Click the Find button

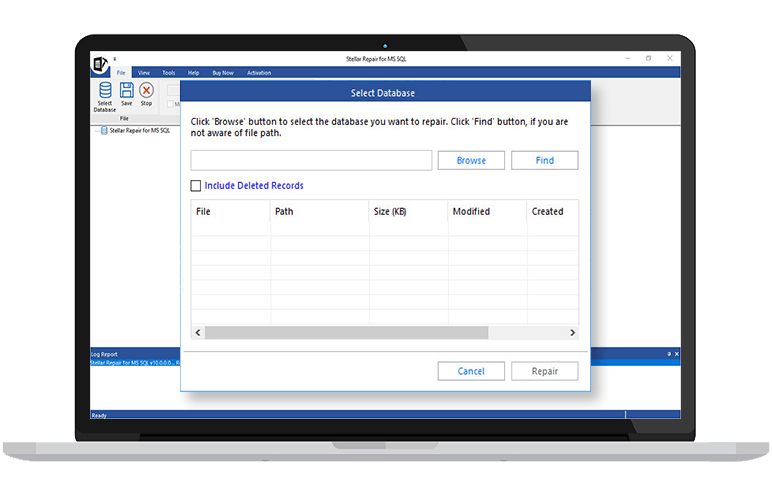click(x=545, y=161)
